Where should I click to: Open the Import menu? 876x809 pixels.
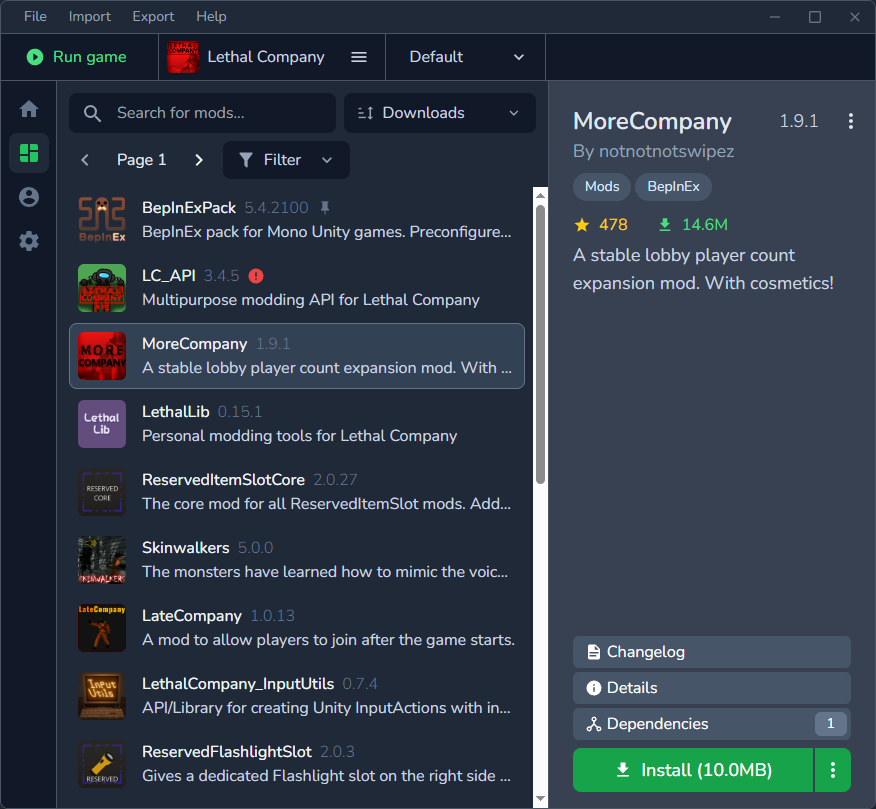coord(89,17)
